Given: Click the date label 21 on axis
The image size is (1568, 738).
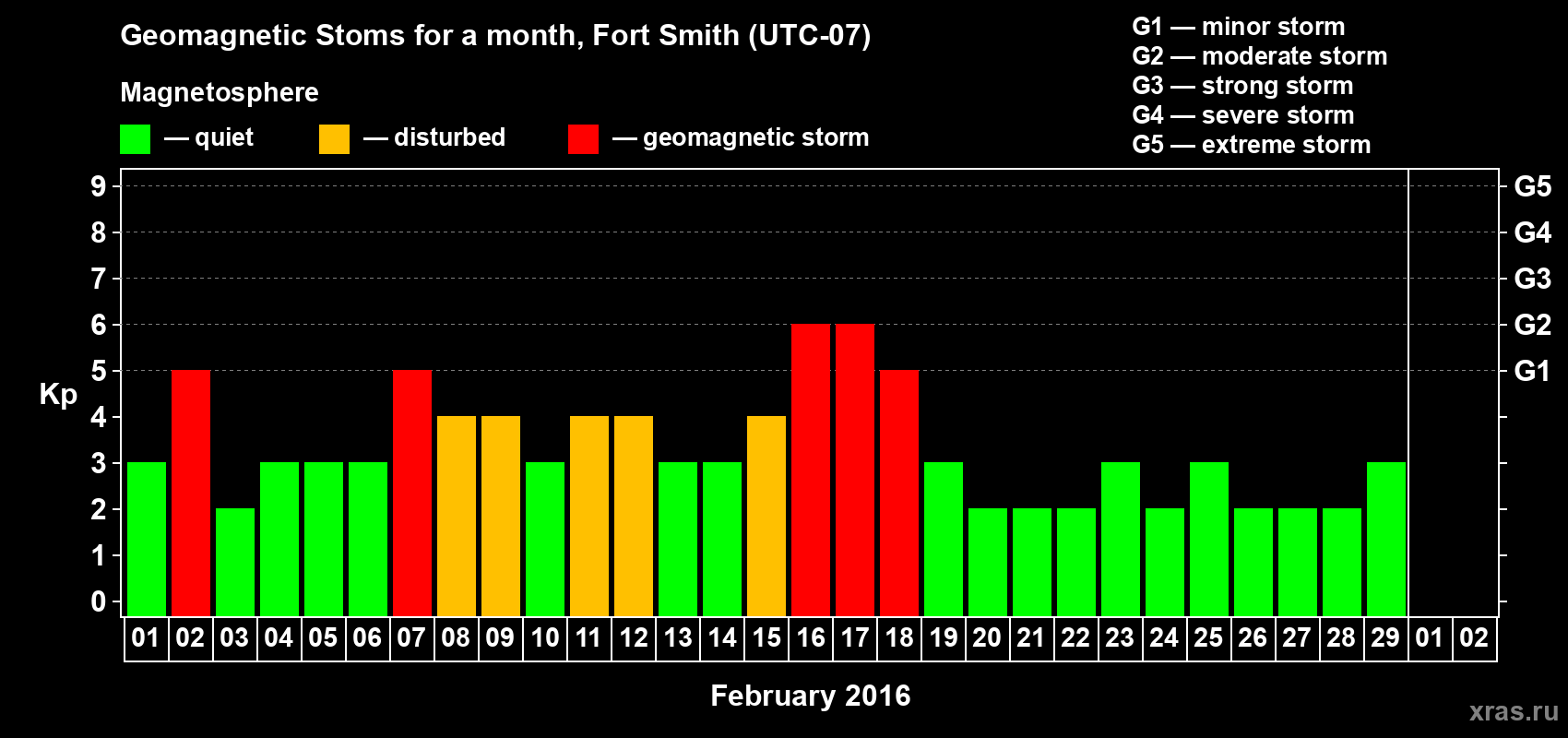Looking at the screenshot, I should click(x=1031, y=638).
